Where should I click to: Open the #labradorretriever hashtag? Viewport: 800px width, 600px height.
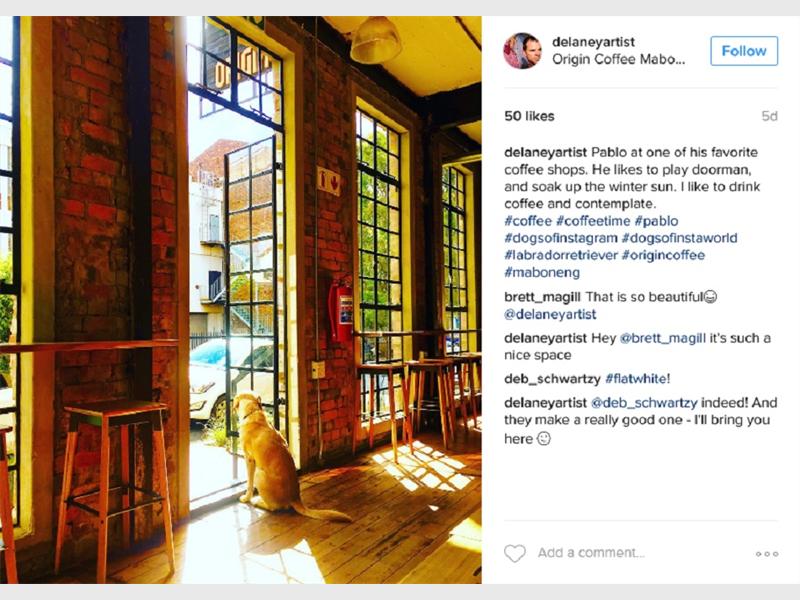[561, 255]
